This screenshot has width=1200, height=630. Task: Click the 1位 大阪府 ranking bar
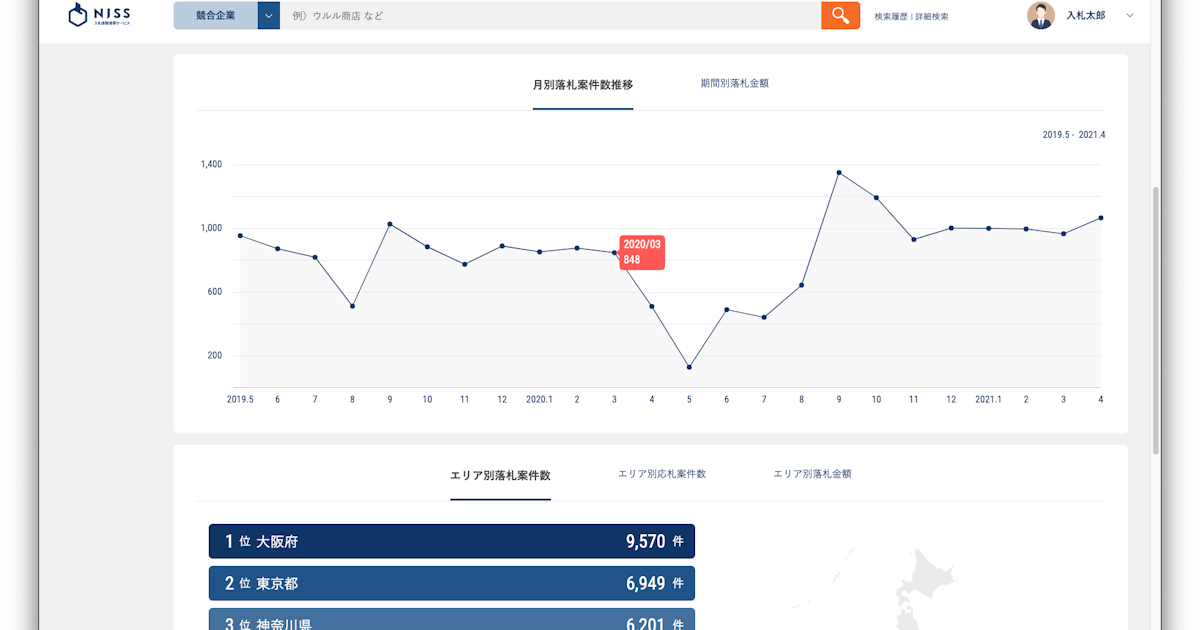coord(451,541)
